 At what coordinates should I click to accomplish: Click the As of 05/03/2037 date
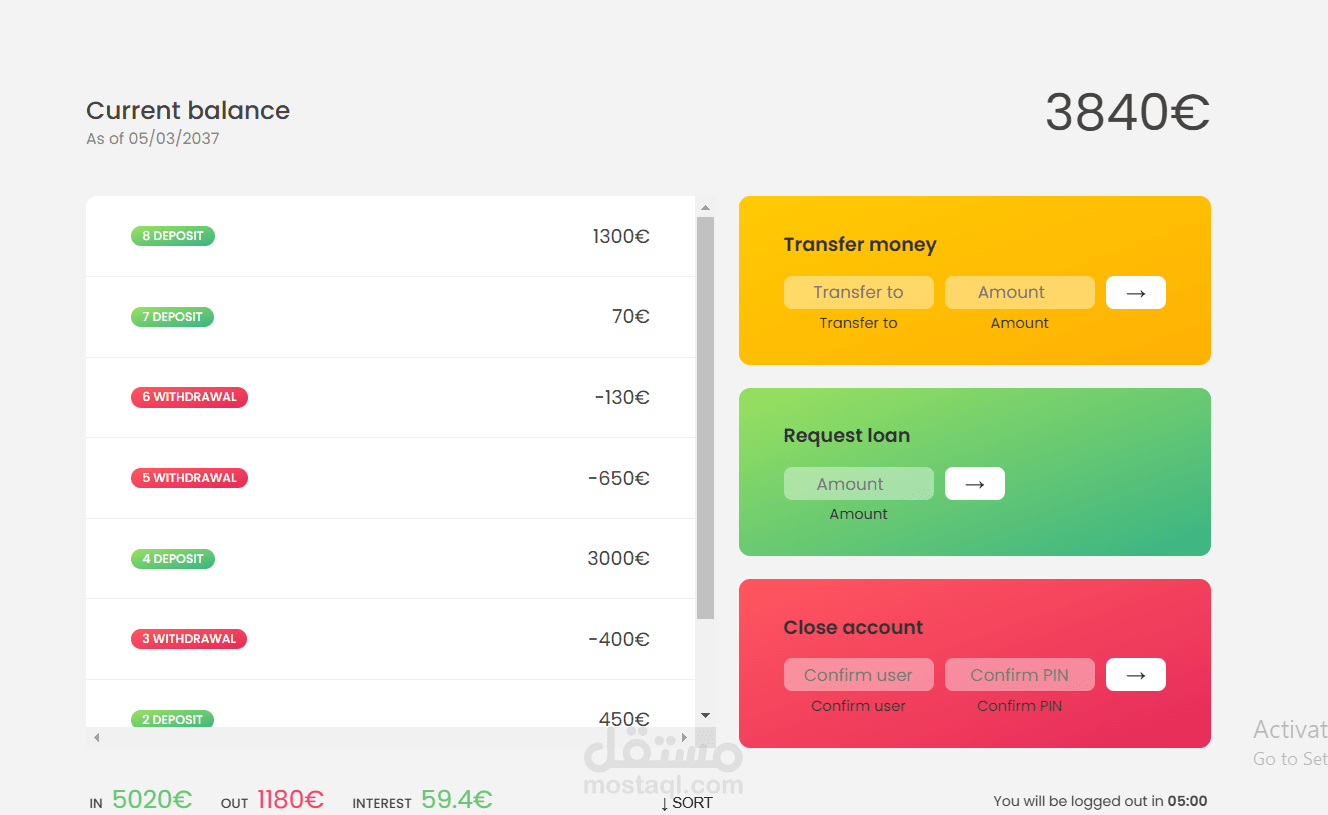click(x=153, y=139)
